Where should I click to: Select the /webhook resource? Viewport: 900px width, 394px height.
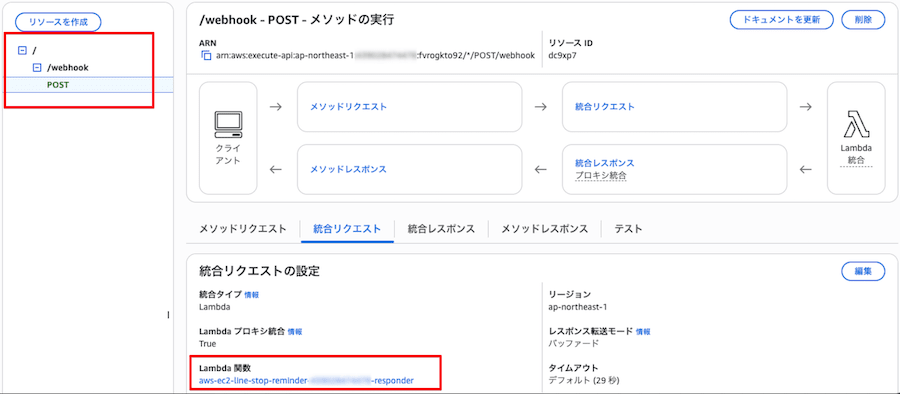68,68
